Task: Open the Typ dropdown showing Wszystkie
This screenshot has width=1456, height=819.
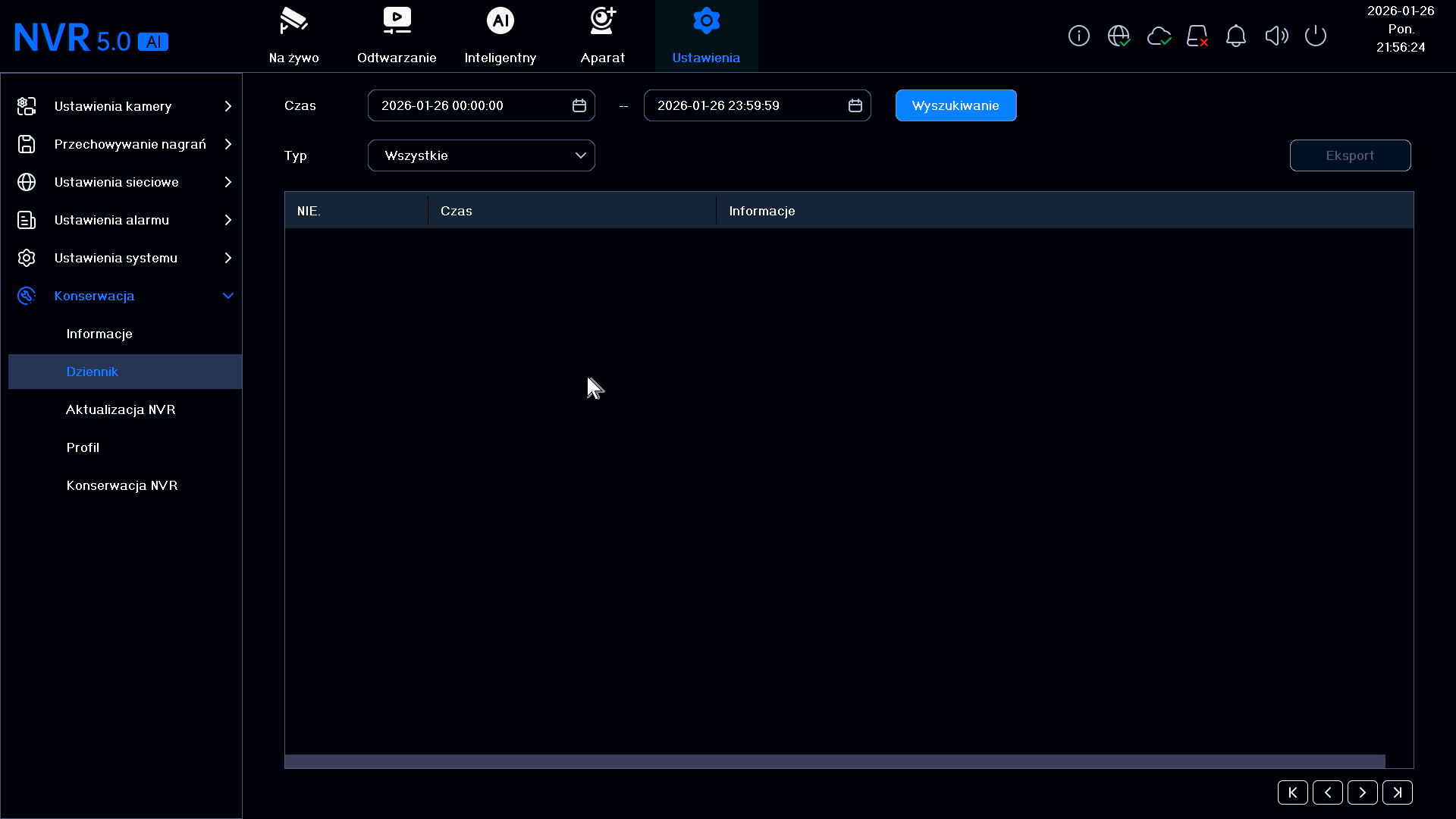Action: 482,155
